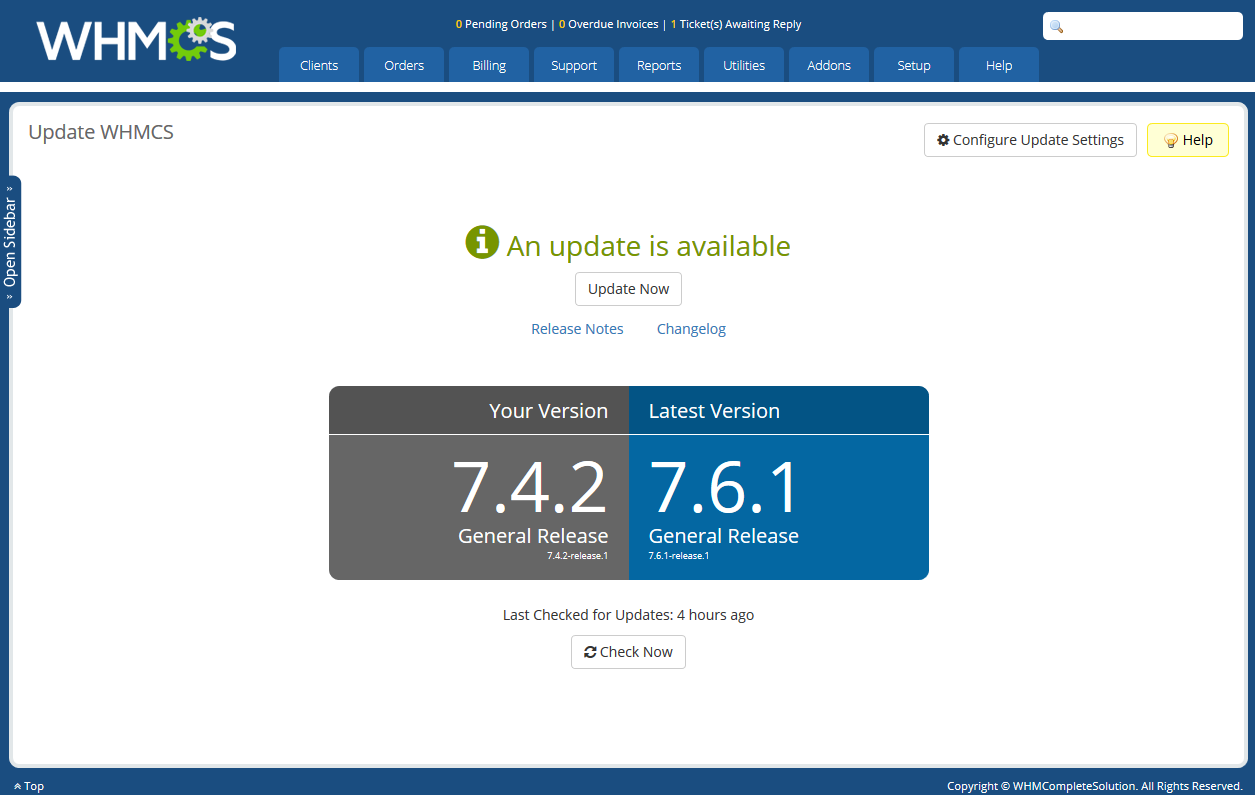The width and height of the screenshot is (1255, 795).
Task: Click the Latest Version header
Action: tap(714, 411)
